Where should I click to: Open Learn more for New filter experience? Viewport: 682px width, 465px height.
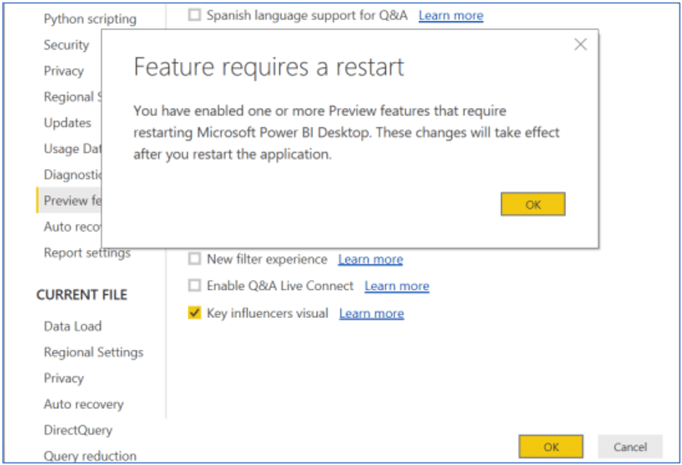coord(370,259)
